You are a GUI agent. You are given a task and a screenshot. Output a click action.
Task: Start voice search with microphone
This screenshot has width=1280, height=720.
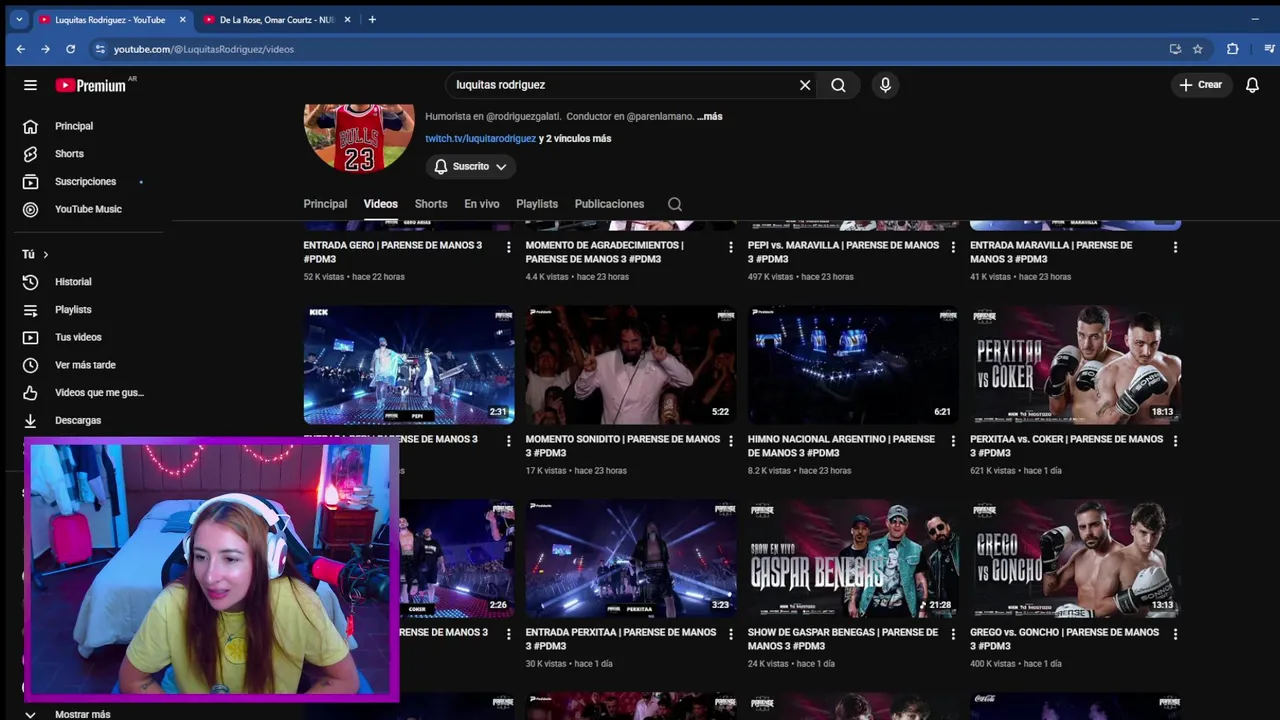885,85
